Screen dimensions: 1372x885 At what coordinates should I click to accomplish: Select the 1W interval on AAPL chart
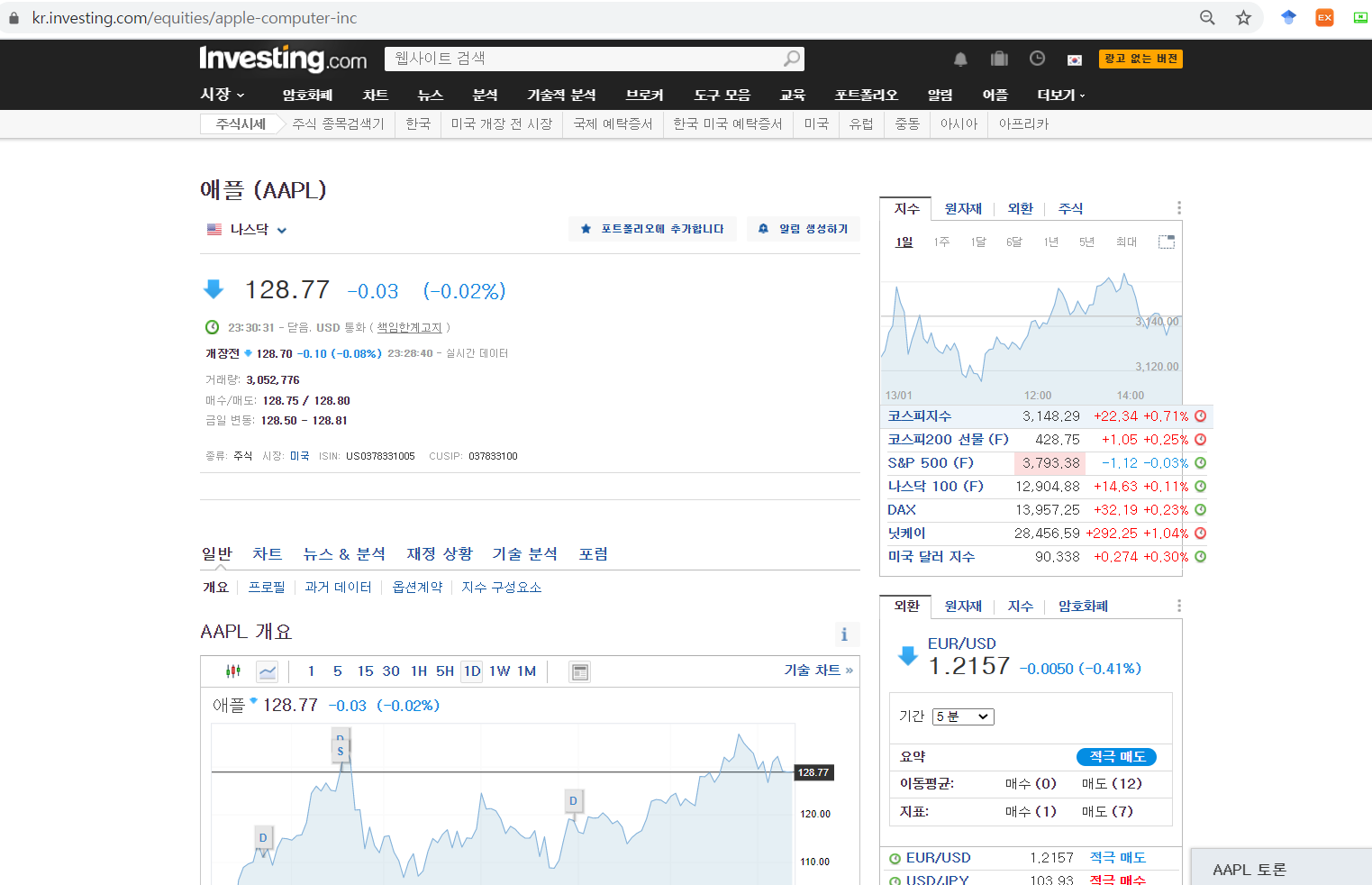(x=500, y=671)
